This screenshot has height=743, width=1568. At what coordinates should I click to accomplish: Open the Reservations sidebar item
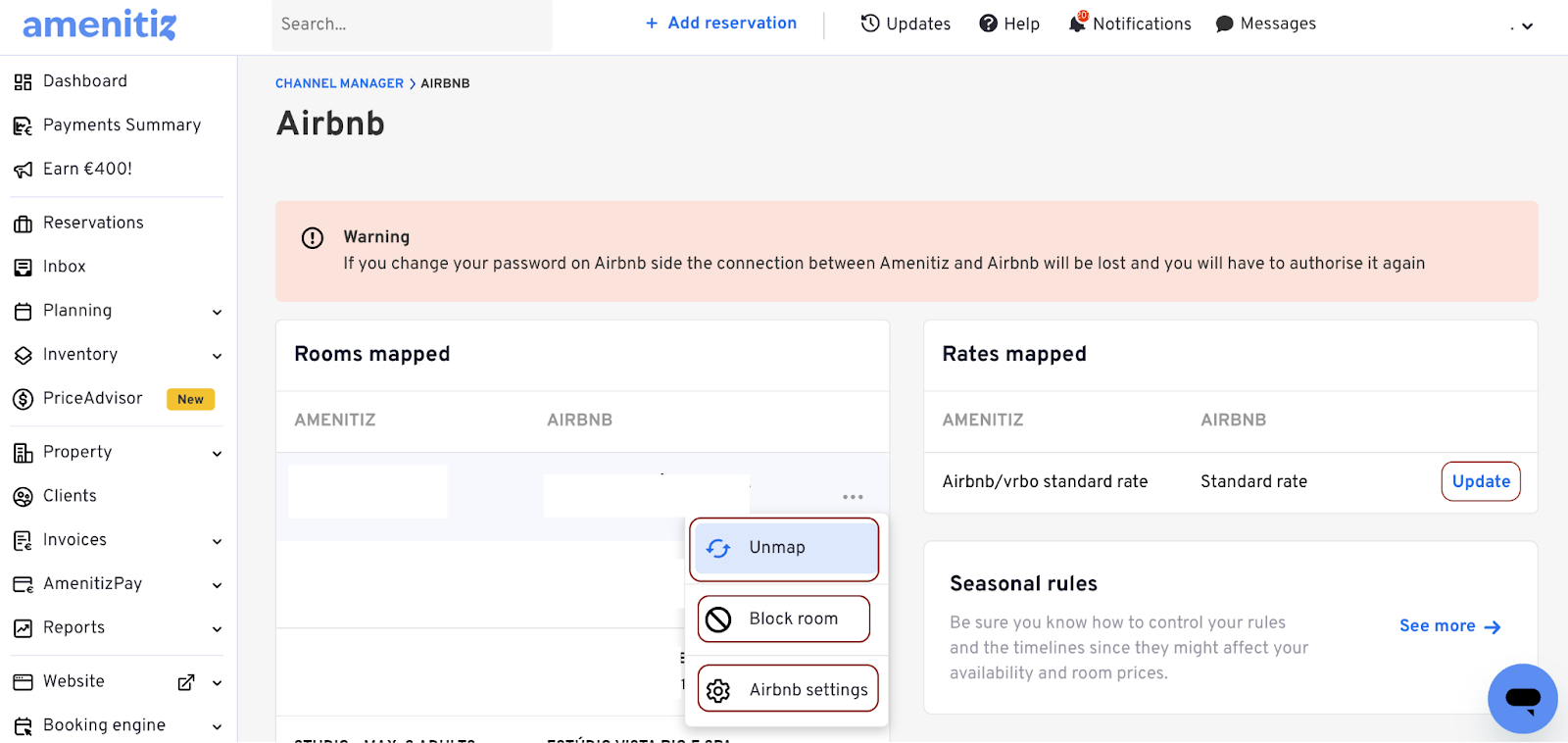pos(93,223)
